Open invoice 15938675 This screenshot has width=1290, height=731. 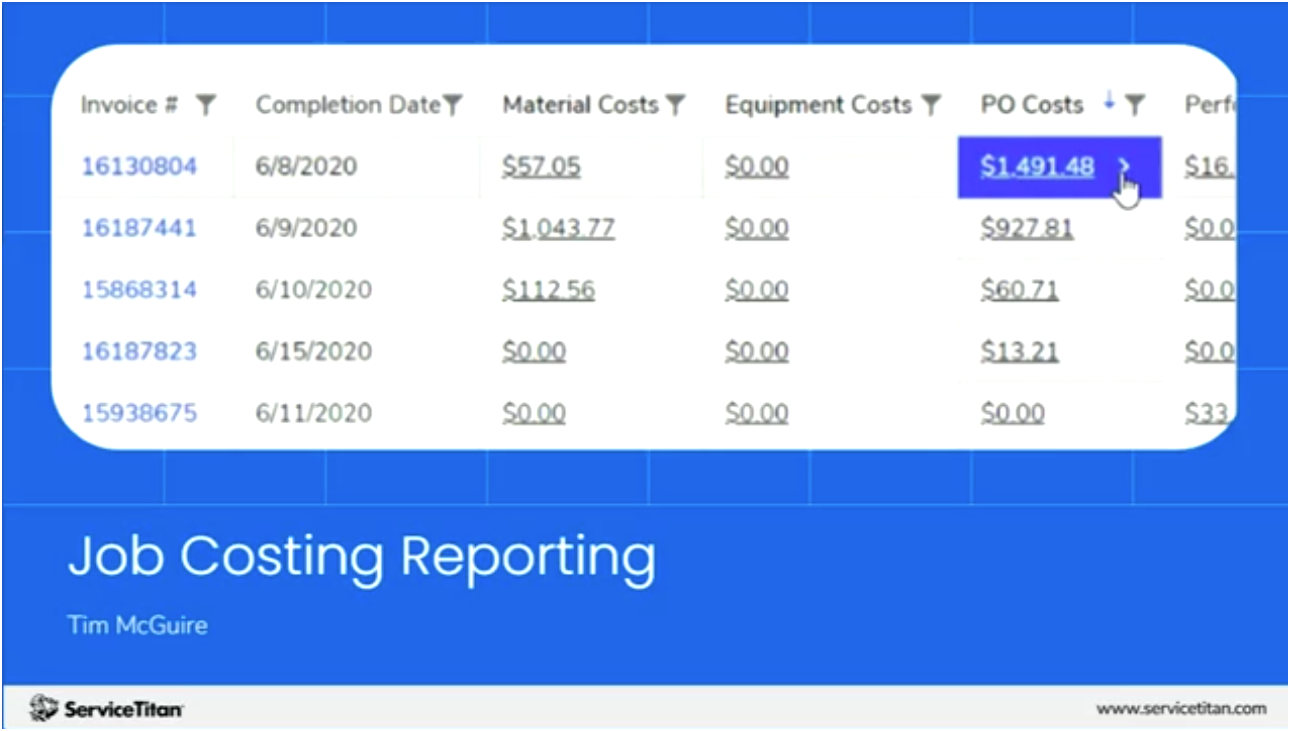click(139, 412)
